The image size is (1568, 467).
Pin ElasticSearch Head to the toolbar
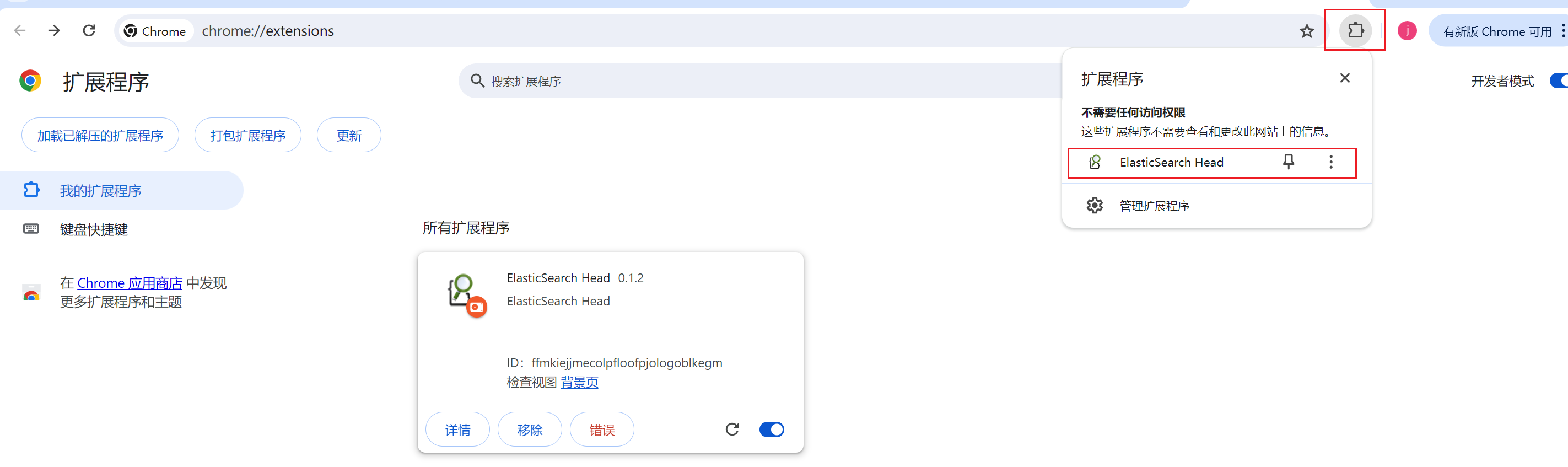[x=1288, y=162]
